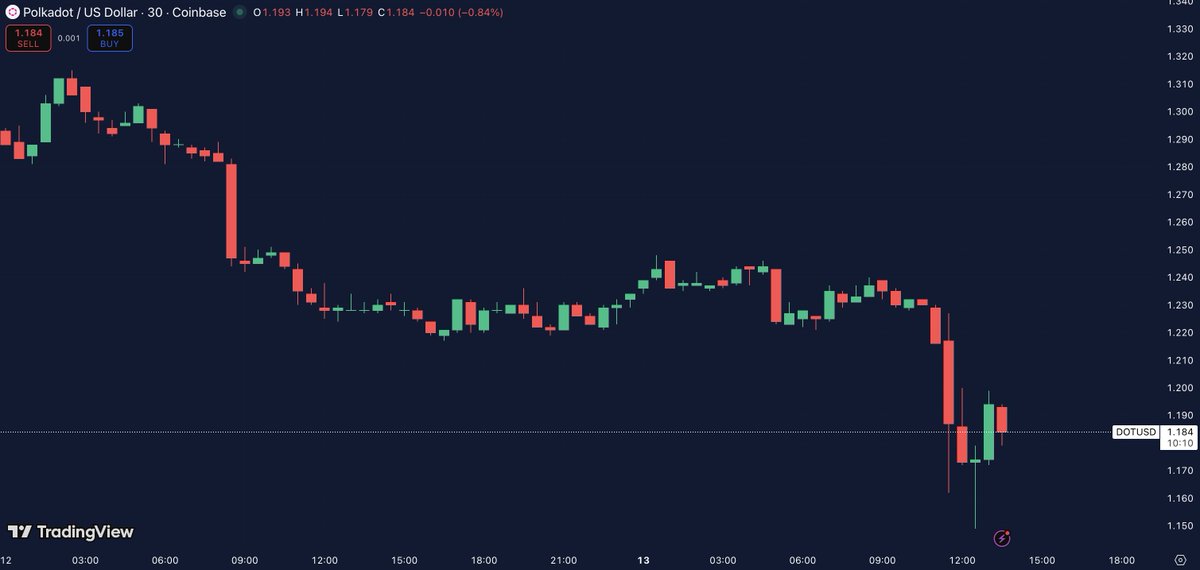Click the 10:10 bar countdown tag
Screen dimensions: 1200x570
pos(1180,443)
